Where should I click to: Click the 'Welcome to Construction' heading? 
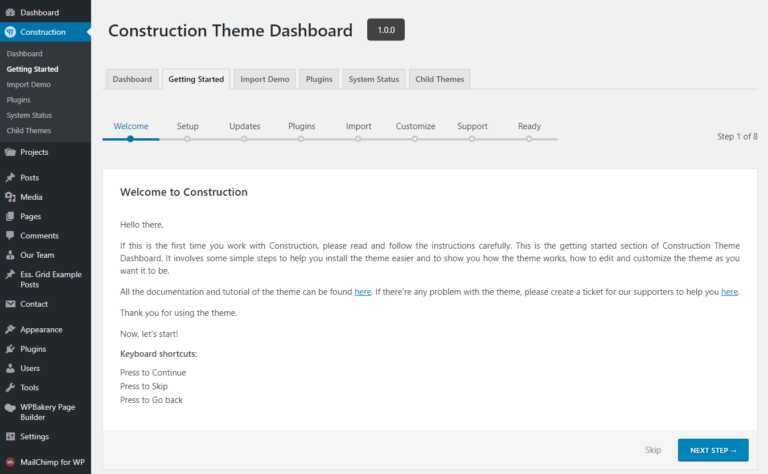(184, 192)
